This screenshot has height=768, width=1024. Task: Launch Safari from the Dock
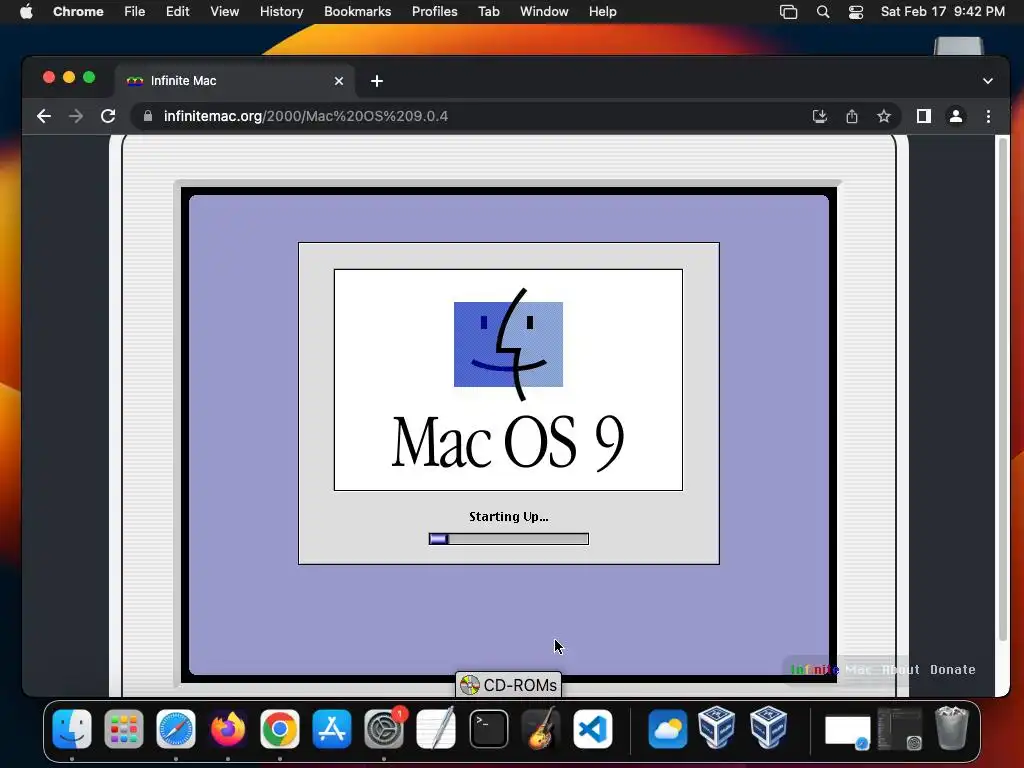pyautogui.click(x=176, y=729)
